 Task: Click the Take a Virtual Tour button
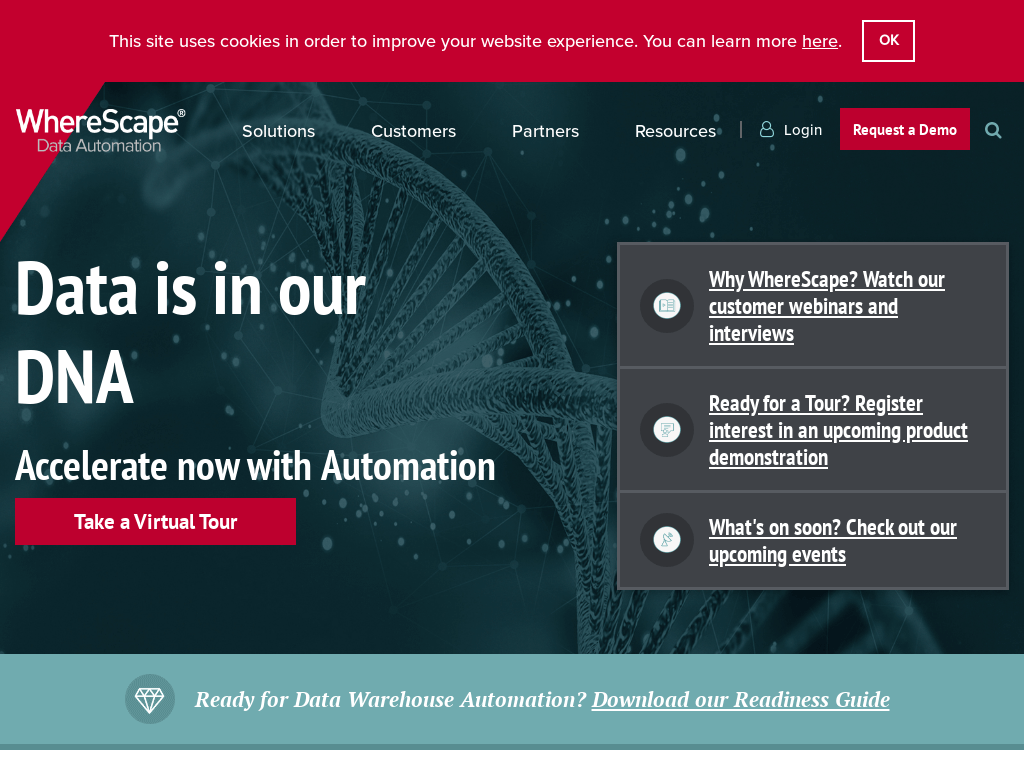(x=155, y=521)
